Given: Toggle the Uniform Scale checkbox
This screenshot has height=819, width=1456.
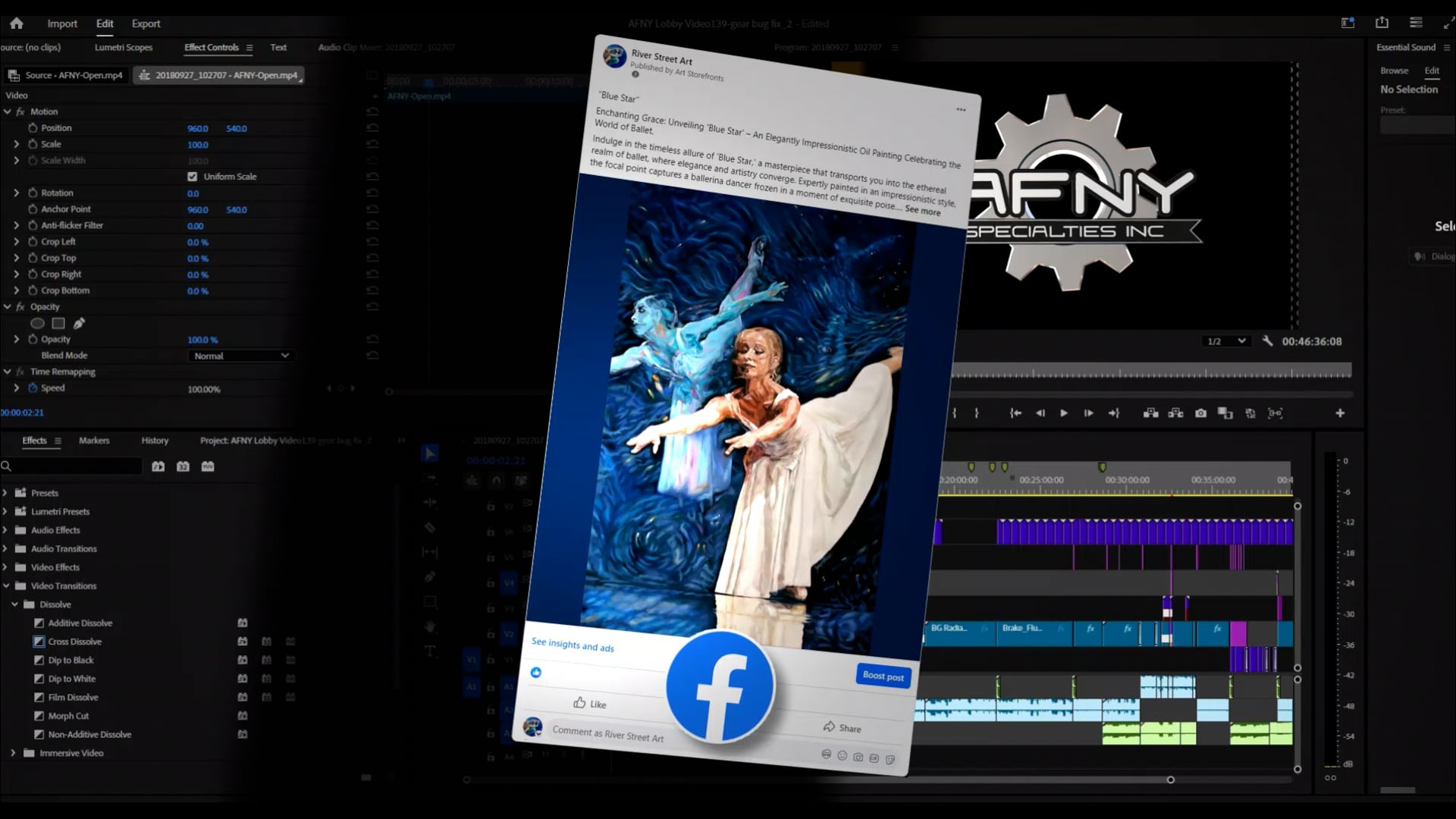Looking at the screenshot, I should [x=193, y=177].
